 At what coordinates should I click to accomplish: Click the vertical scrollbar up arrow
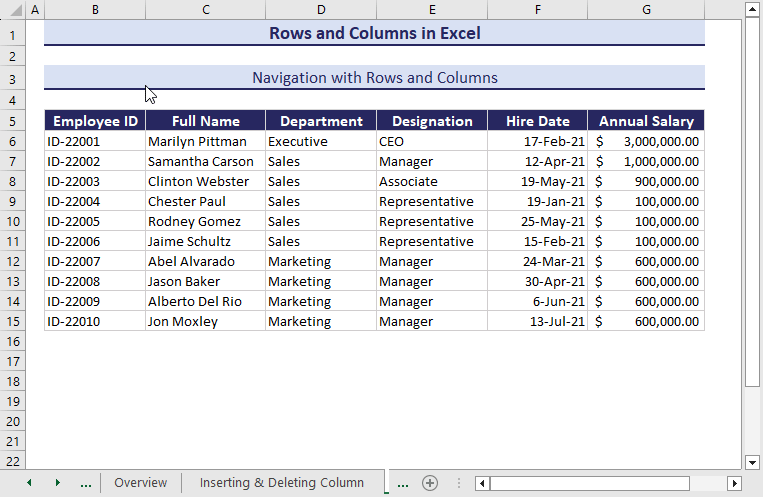tap(752, 10)
